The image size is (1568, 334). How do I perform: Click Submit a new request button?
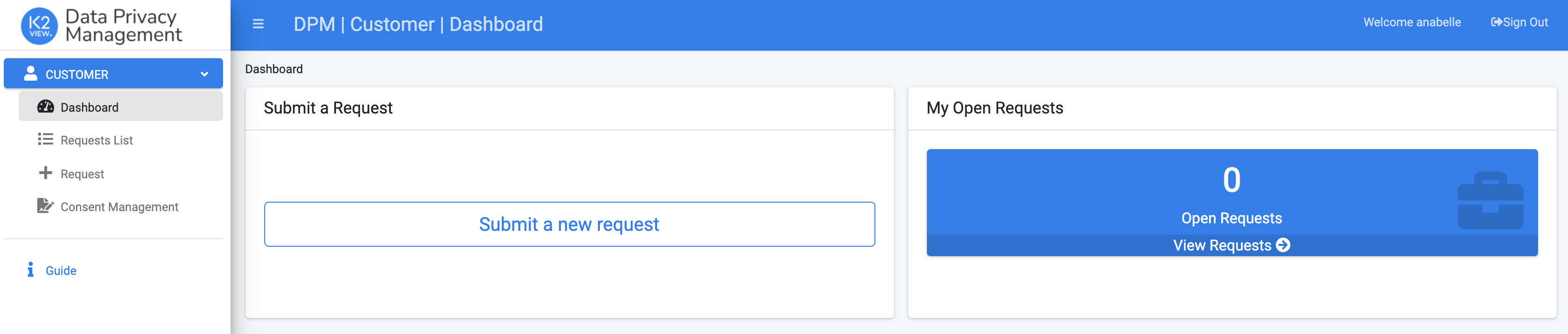tap(569, 224)
